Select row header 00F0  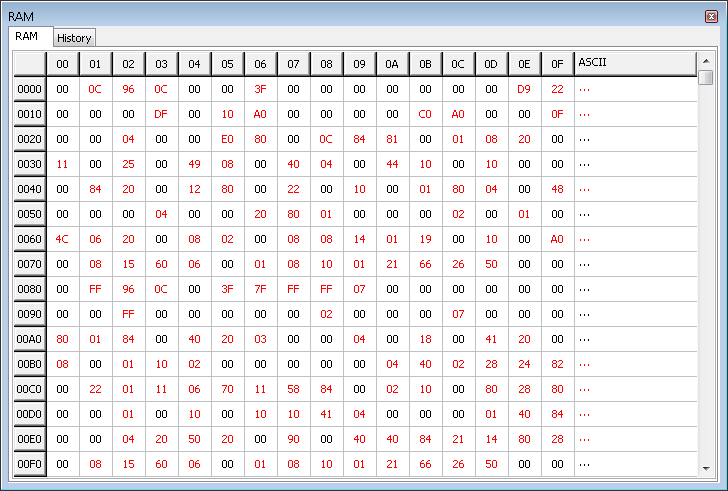(x=30, y=465)
